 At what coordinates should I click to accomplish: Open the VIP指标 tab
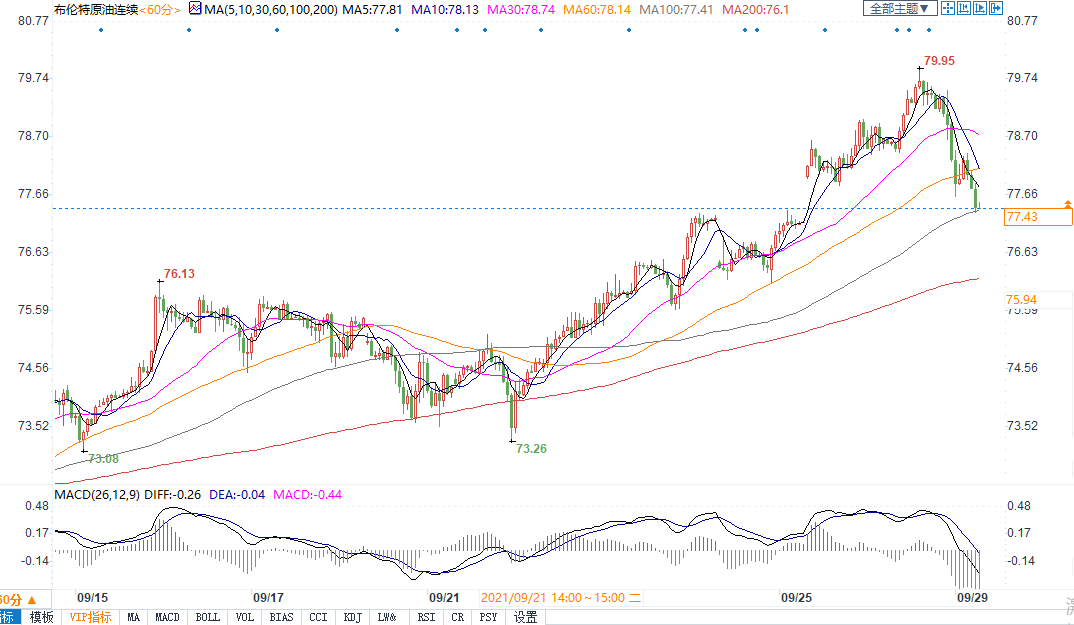tap(90, 617)
